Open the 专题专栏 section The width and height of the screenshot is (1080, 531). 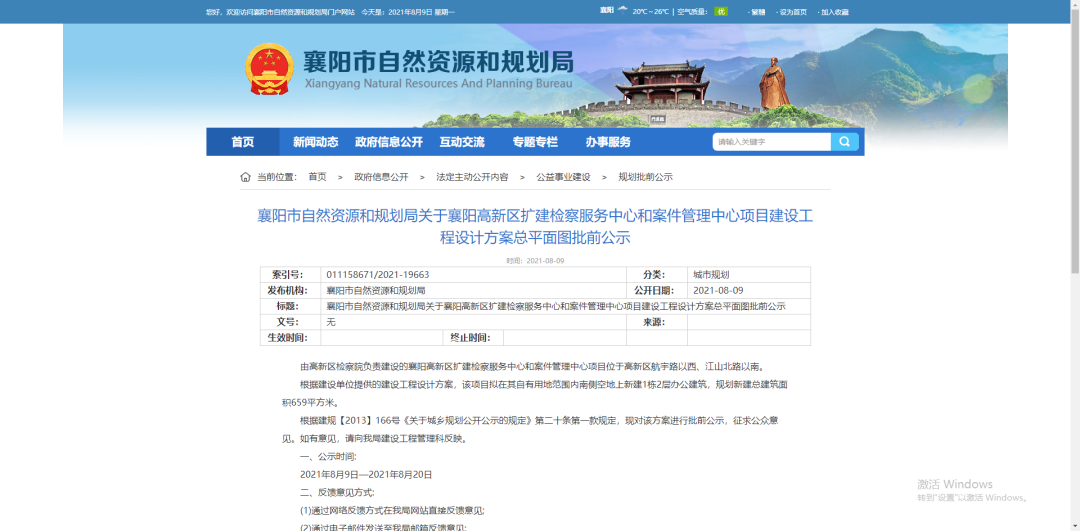[x=535, y=142]
